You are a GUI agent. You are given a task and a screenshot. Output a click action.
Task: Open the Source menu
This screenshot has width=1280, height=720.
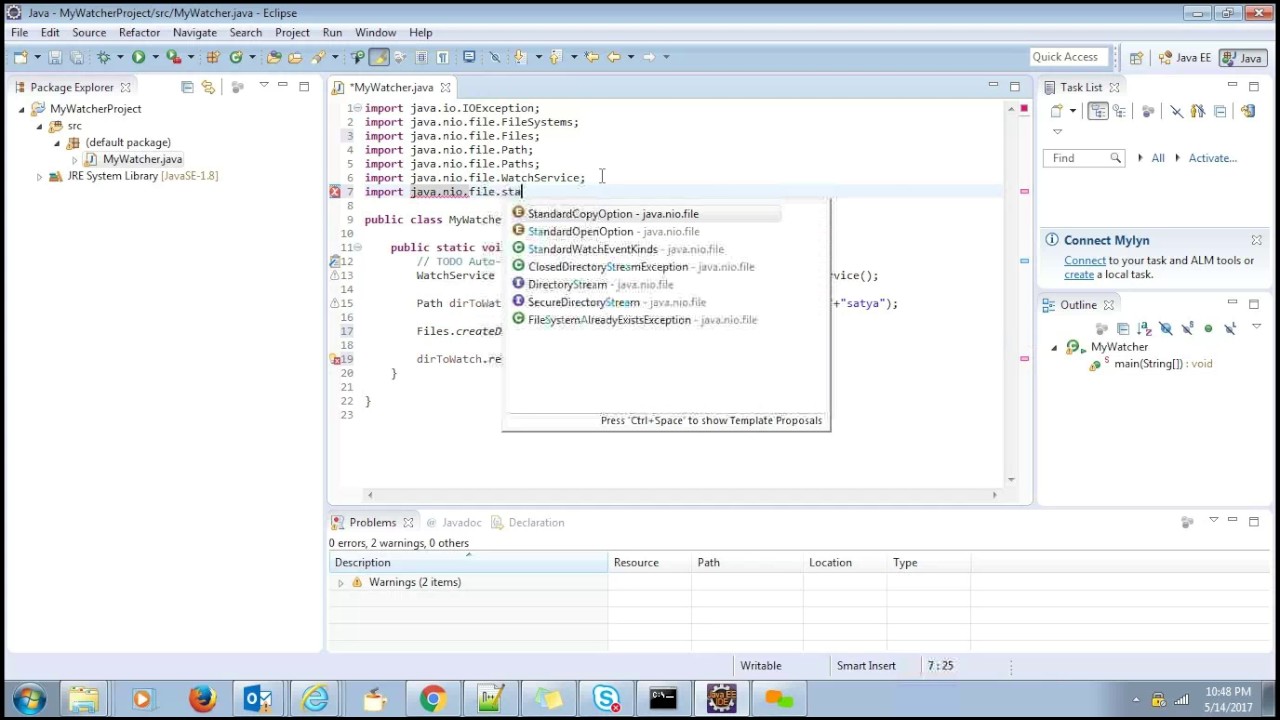(89, 33)
